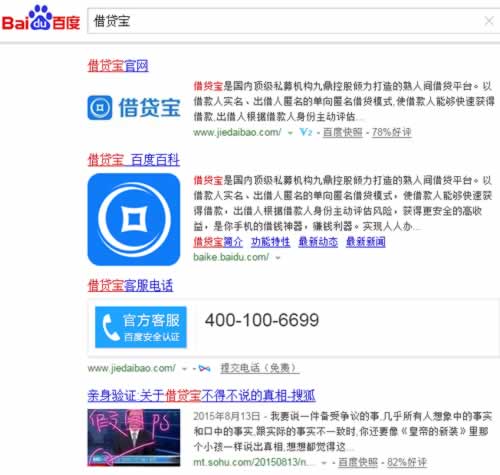Open 百度快照 for the official site
This screenshot has width=500, height=475.
coord(343,132)
